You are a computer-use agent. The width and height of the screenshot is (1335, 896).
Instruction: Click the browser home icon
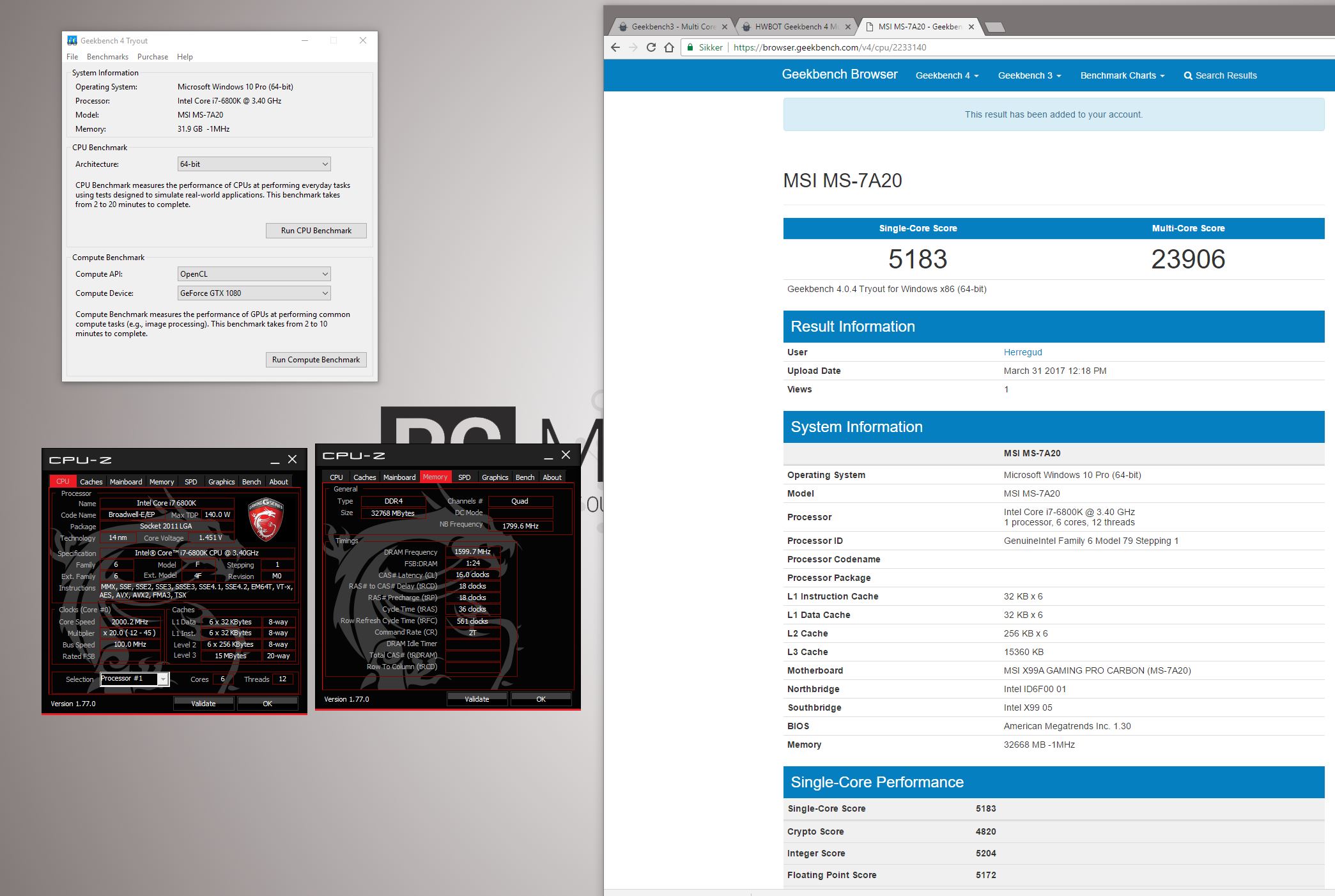(669, 47)
